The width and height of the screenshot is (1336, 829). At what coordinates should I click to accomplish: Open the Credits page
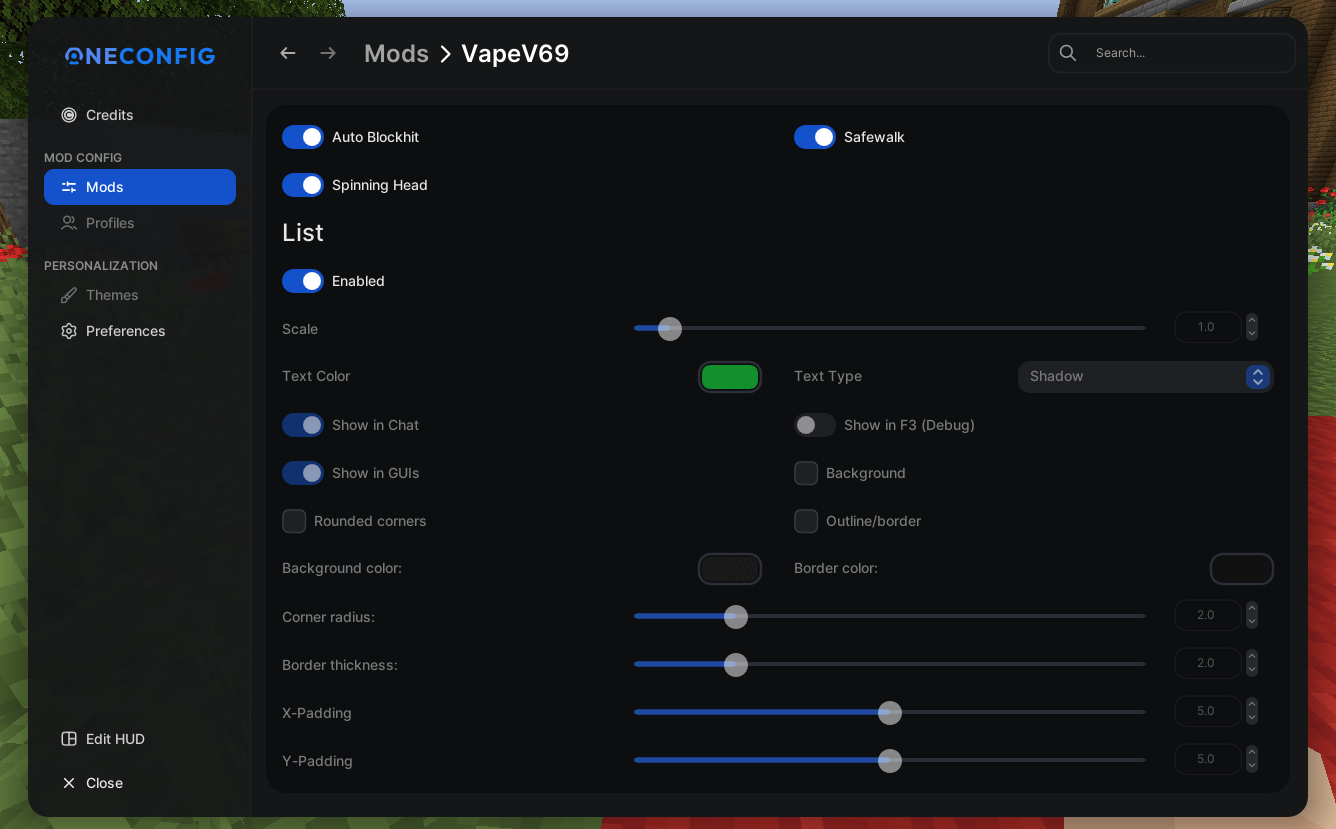140,115
